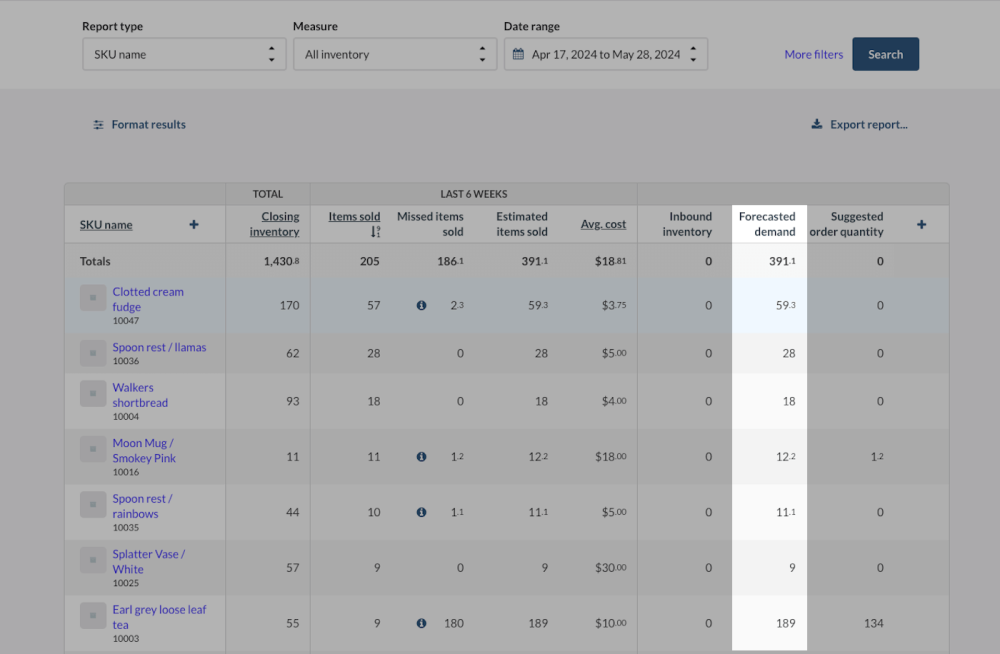Click the info icon beside Clotted cream fudge missed sales
This screenshot has width=1000, height=654.
(421, 305)
